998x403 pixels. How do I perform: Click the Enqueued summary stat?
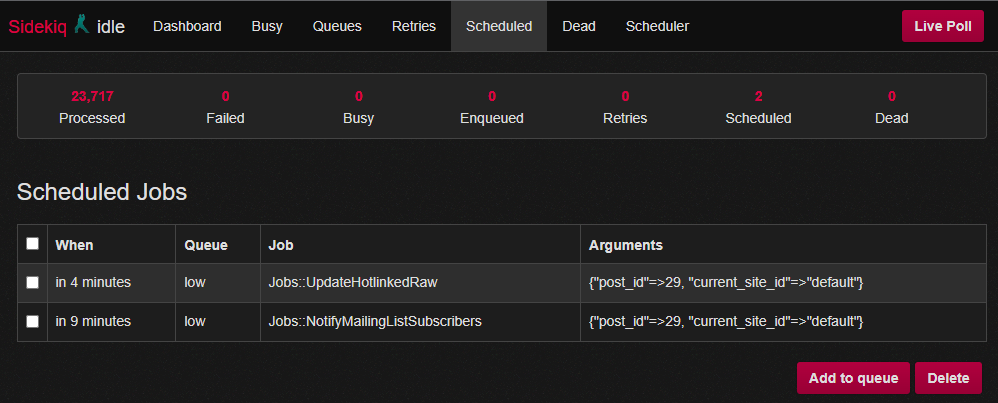[x=492, y=107]
